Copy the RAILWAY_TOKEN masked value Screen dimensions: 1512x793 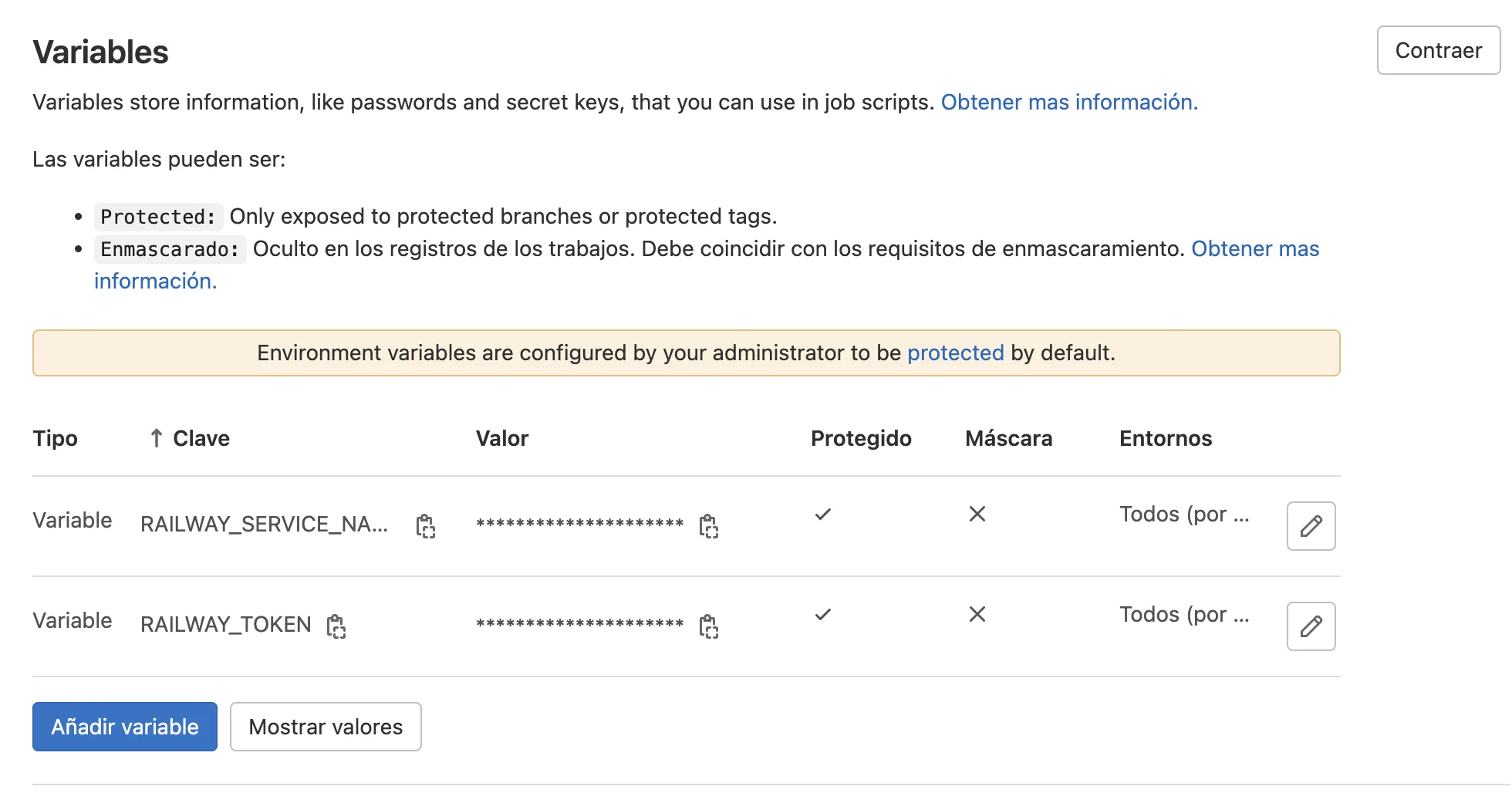point(708,626)
